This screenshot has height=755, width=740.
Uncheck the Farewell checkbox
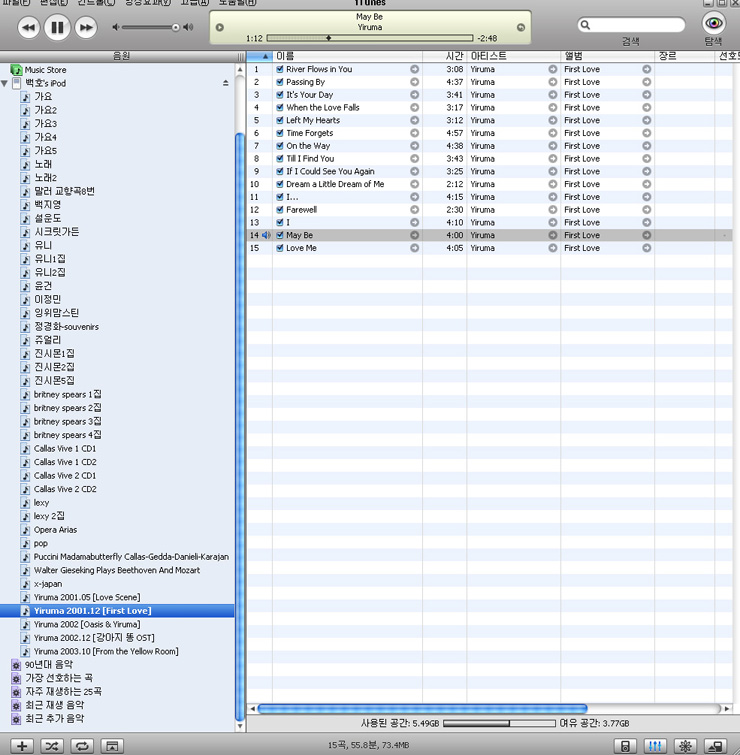(x=280, y=210)
